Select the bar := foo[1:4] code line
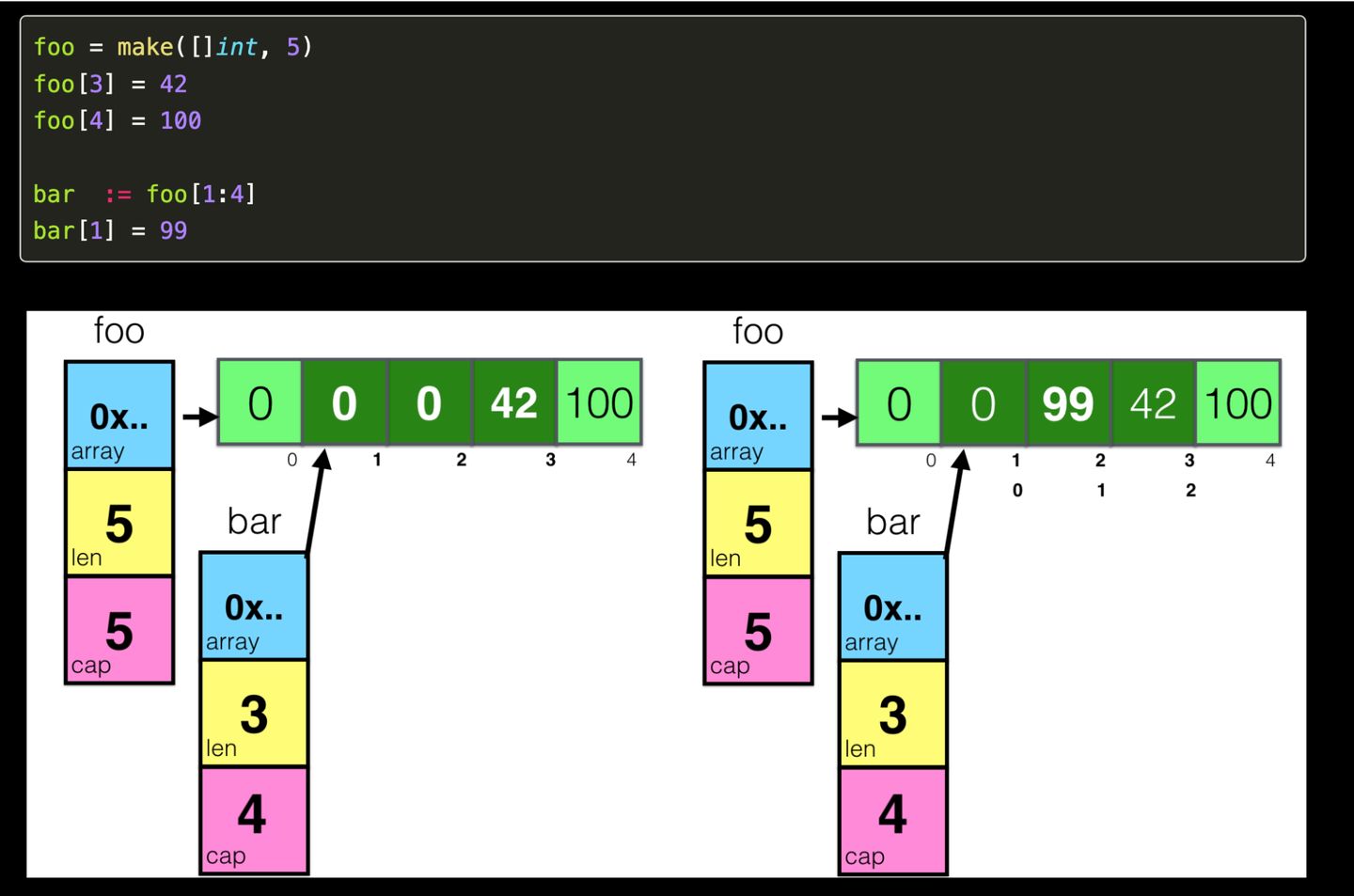Screen dimensions: 1354x896 [146, 194]
